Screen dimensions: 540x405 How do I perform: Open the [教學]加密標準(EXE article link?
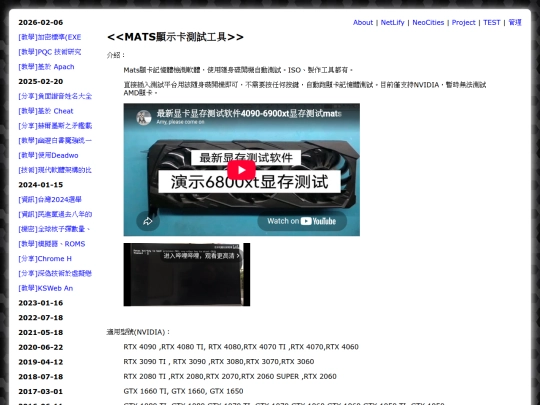pyautogui.click(x=50, y=37)
